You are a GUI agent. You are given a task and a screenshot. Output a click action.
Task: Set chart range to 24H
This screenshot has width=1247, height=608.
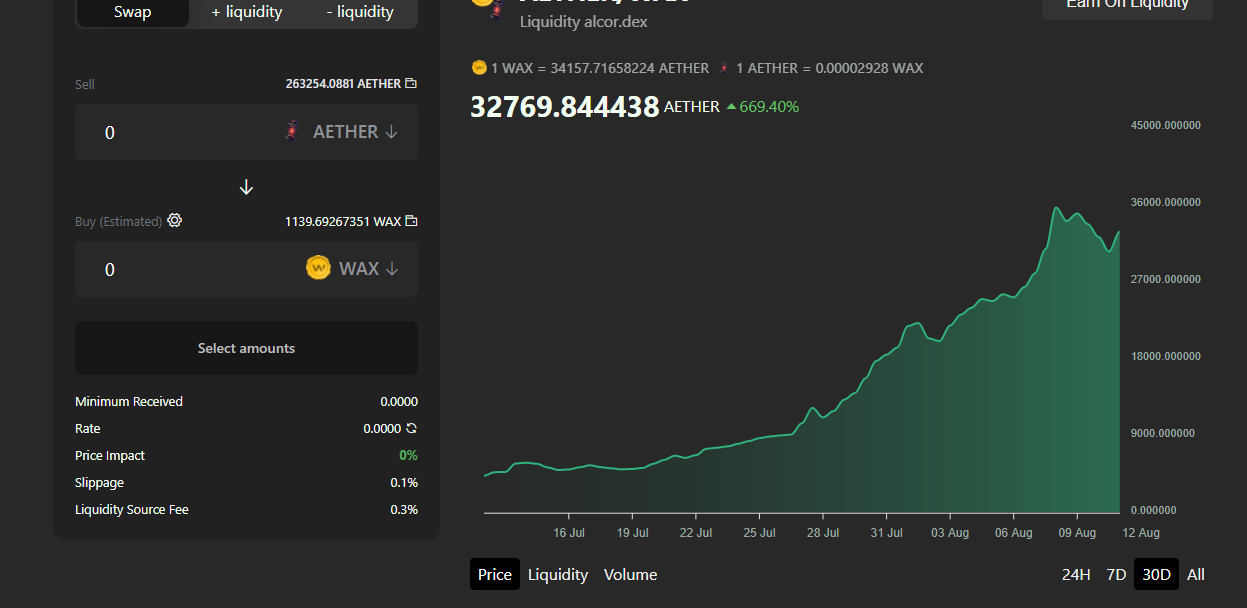tap(1076, 574)
